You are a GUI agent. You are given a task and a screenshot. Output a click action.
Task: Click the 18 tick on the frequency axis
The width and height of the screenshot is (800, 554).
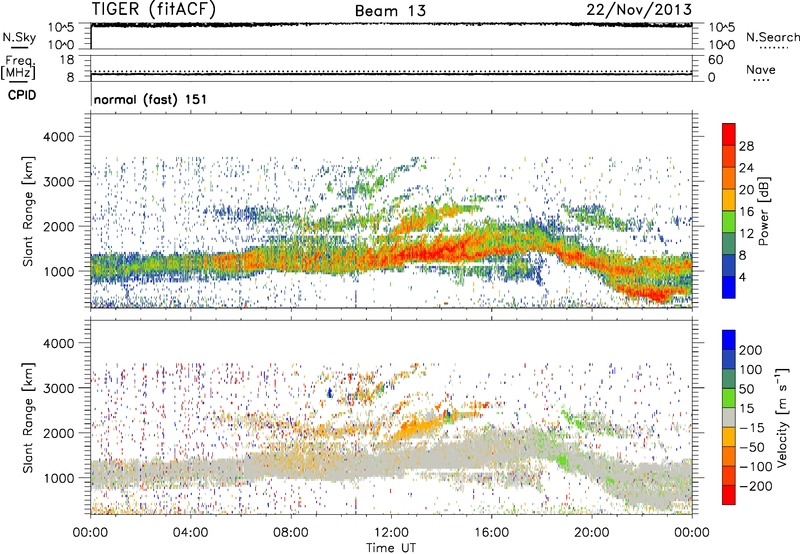tap(67, 60)
